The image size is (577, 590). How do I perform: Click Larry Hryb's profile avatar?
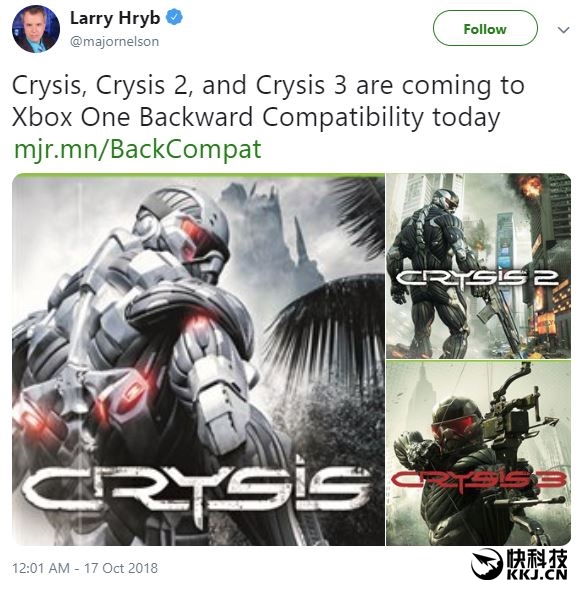36,29
